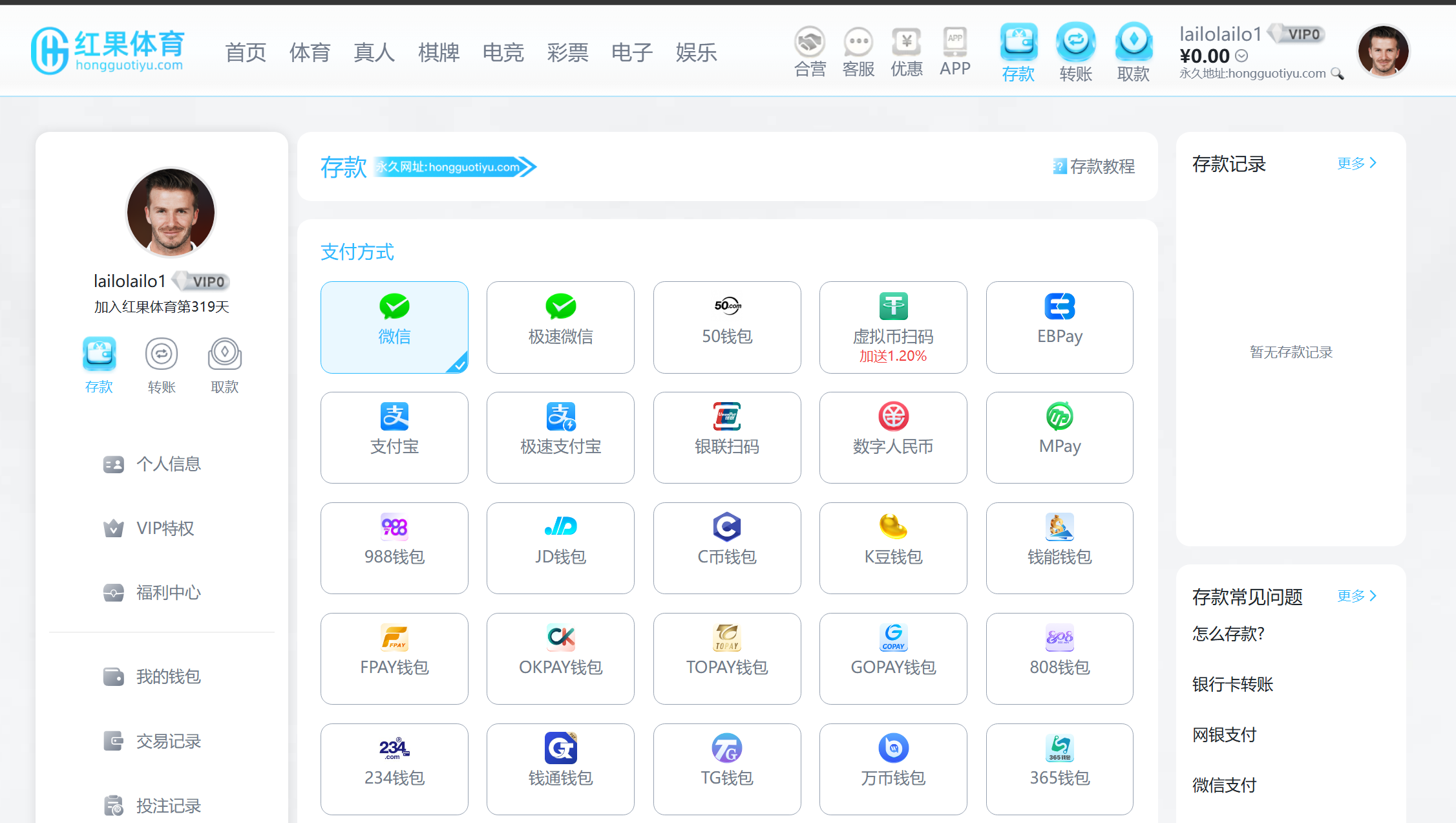The image size is (1456, 823).
Task: Click the search magnifier beside 永久地址
Action: [1338, 74]
